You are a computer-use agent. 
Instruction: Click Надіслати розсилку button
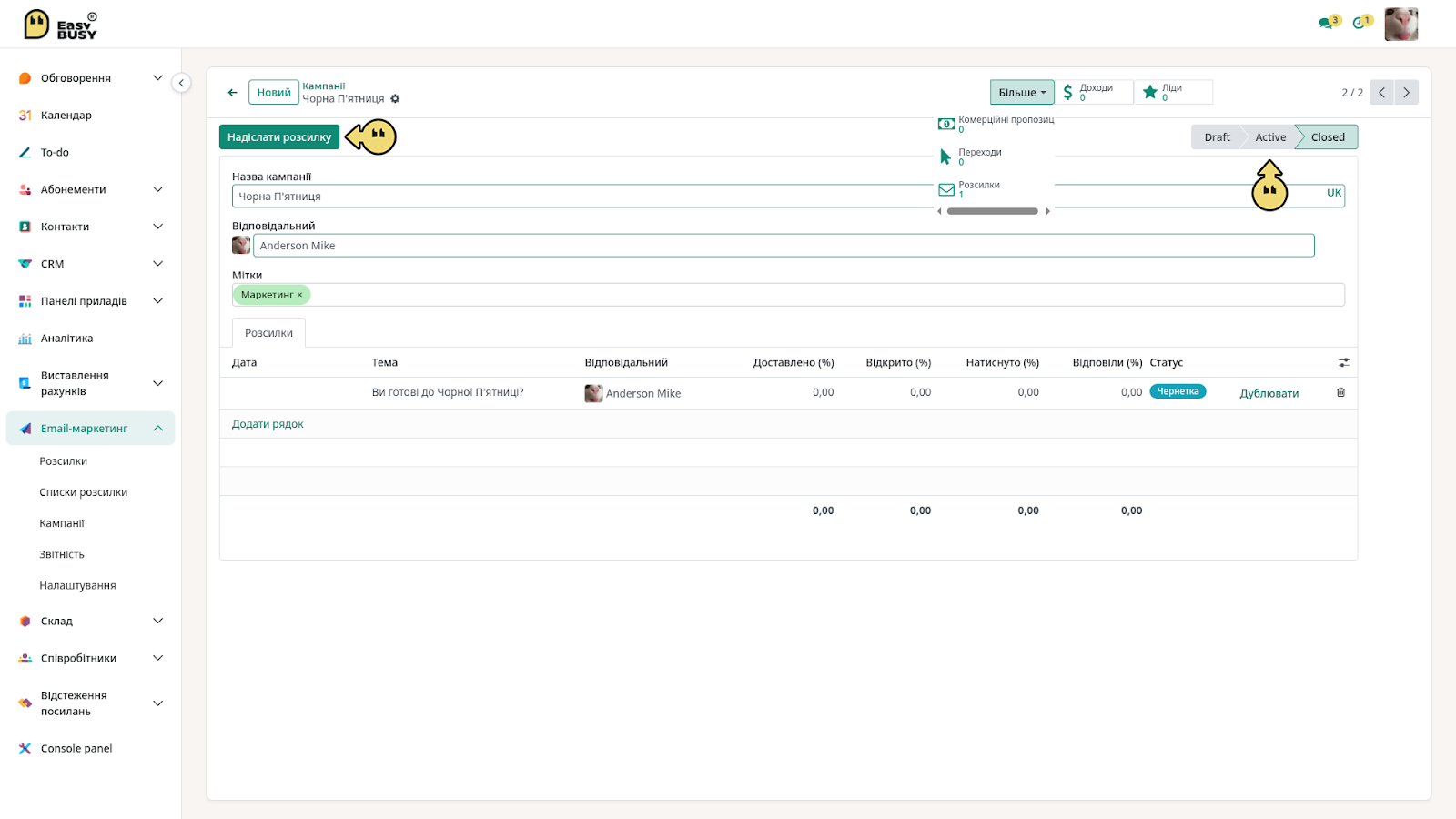(279, 137)
